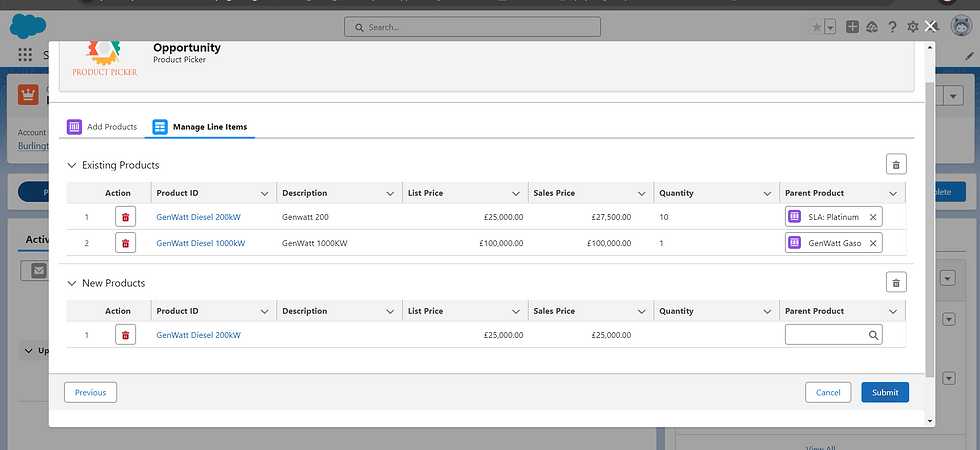Collapse the Existing Products section

click(72, 165)
